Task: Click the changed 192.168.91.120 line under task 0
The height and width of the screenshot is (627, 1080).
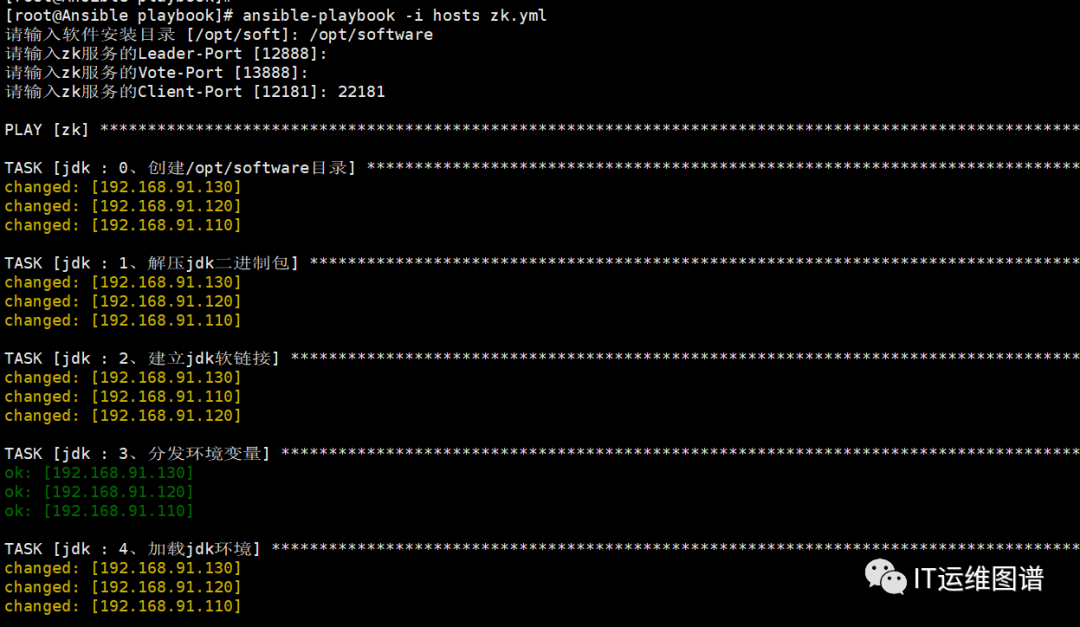Action: 123,206
